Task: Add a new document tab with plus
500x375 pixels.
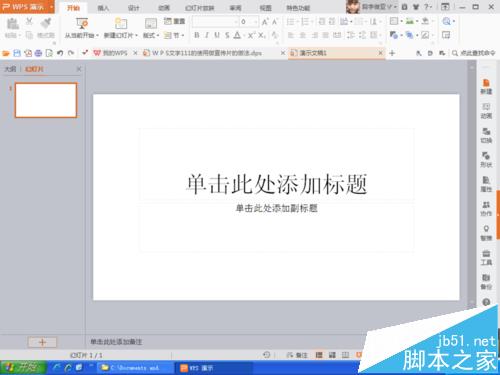Action: (392, 53)
